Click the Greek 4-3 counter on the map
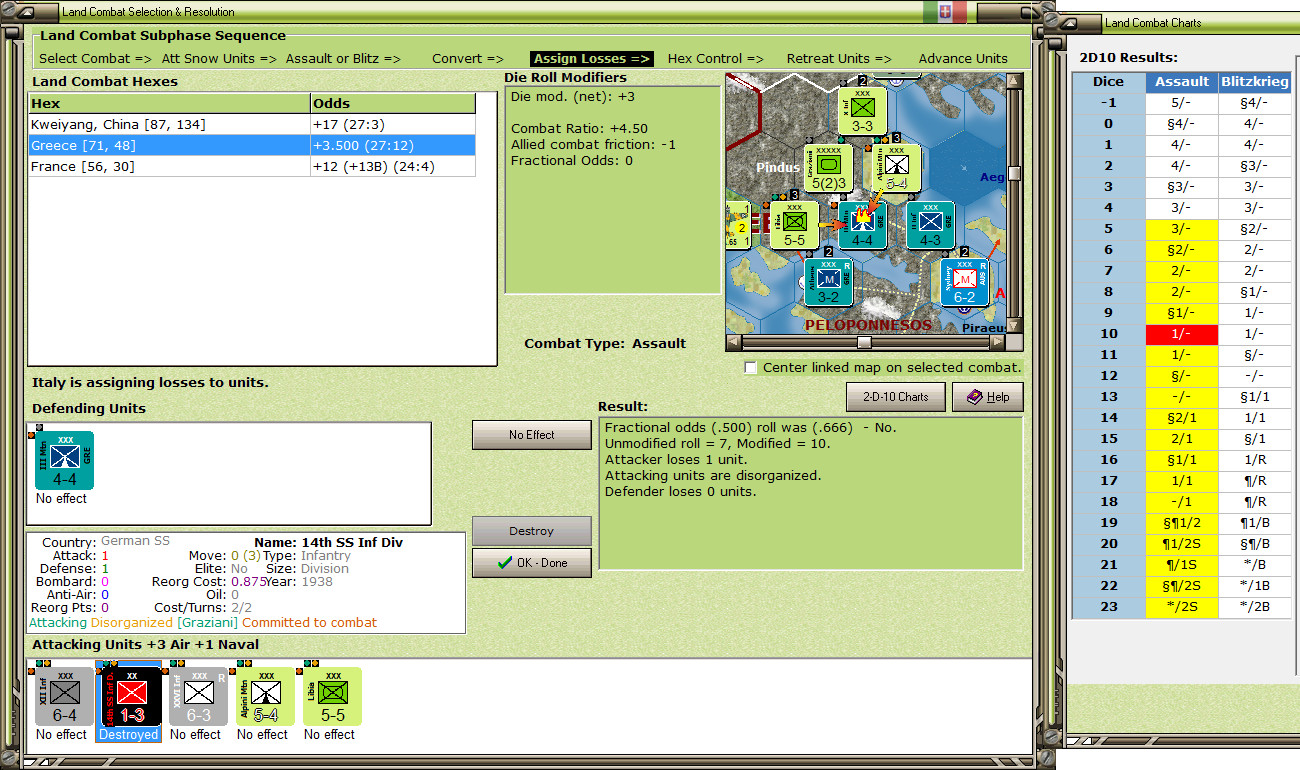This screenshot has width=1300, height=770. [x=930, y=226]
